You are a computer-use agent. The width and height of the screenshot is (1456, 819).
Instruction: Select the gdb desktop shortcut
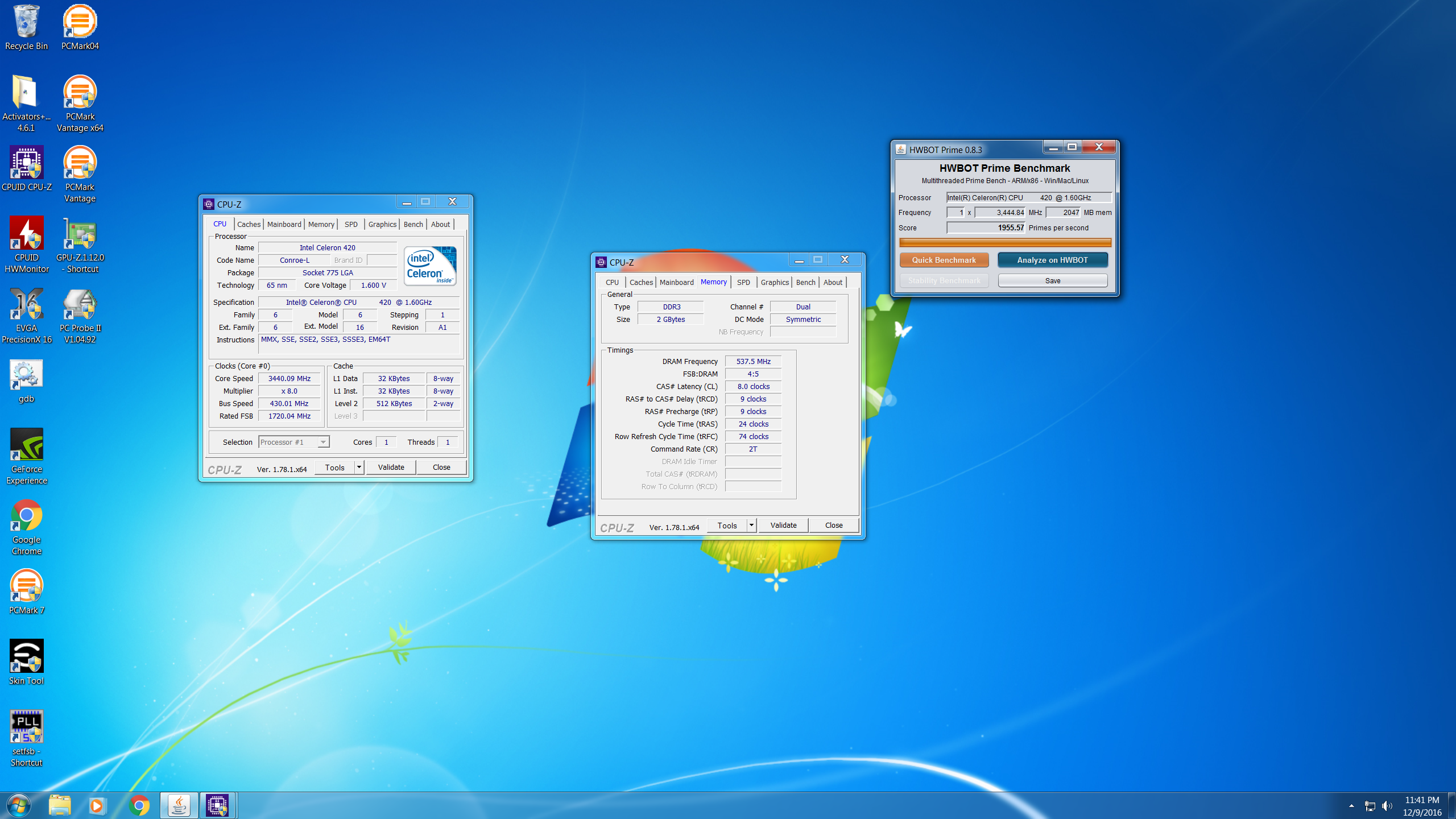26,381
